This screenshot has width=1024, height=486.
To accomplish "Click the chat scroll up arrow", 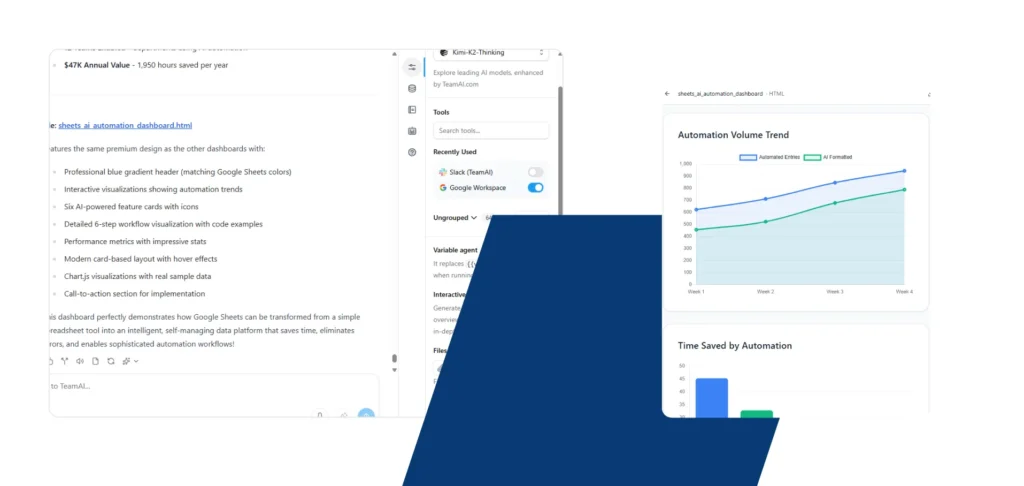I will pyautogui.click(x=394, y=54).
